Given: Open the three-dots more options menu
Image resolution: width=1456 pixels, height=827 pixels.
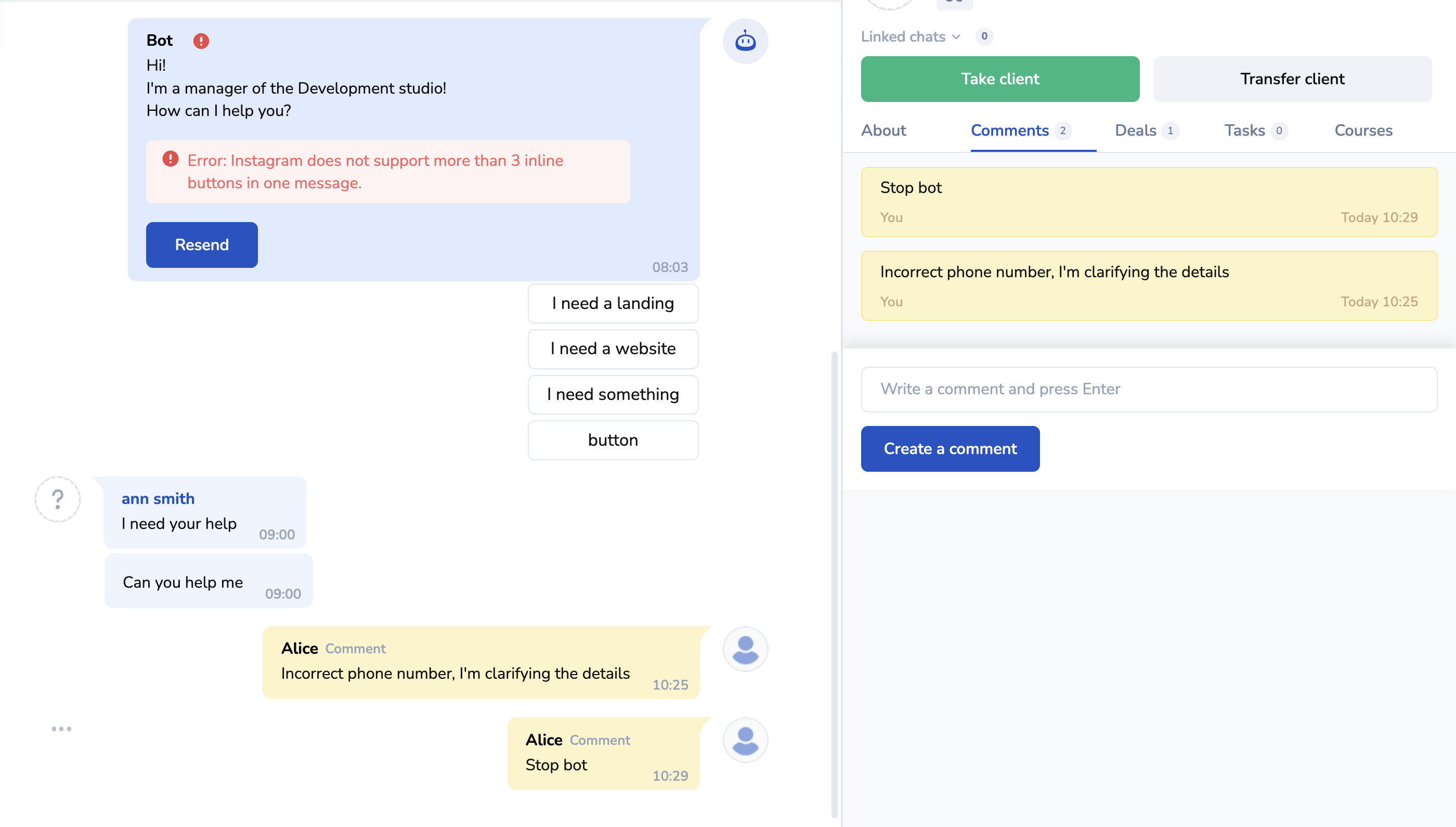Looking at the screenshot, I should [x=61, y=729].
